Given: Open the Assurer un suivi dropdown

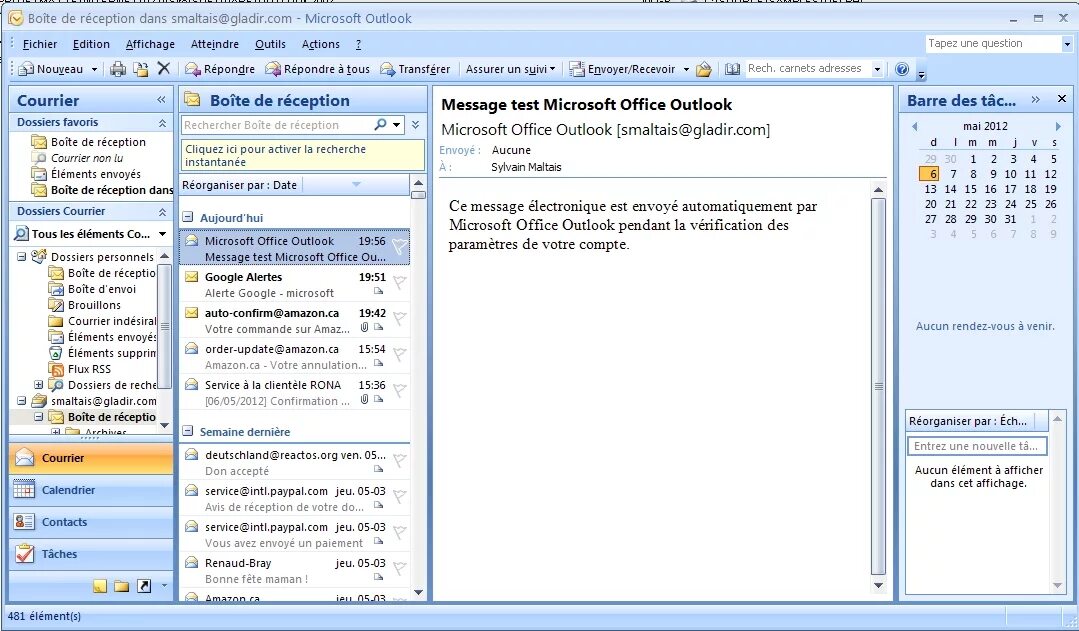Looking at the screenshot, I should [511, 69].
